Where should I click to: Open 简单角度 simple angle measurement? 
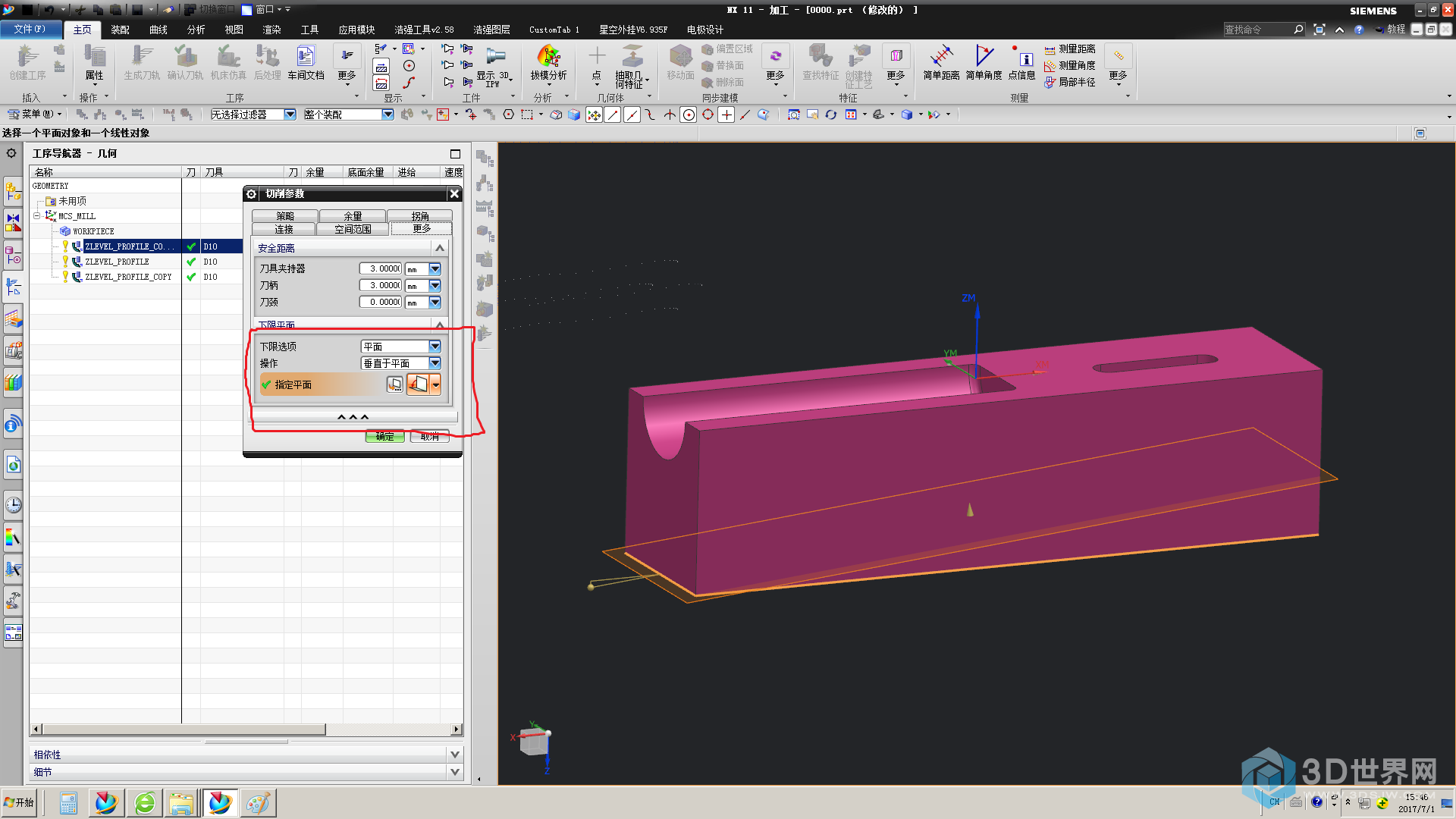click(x=984, y=62)
